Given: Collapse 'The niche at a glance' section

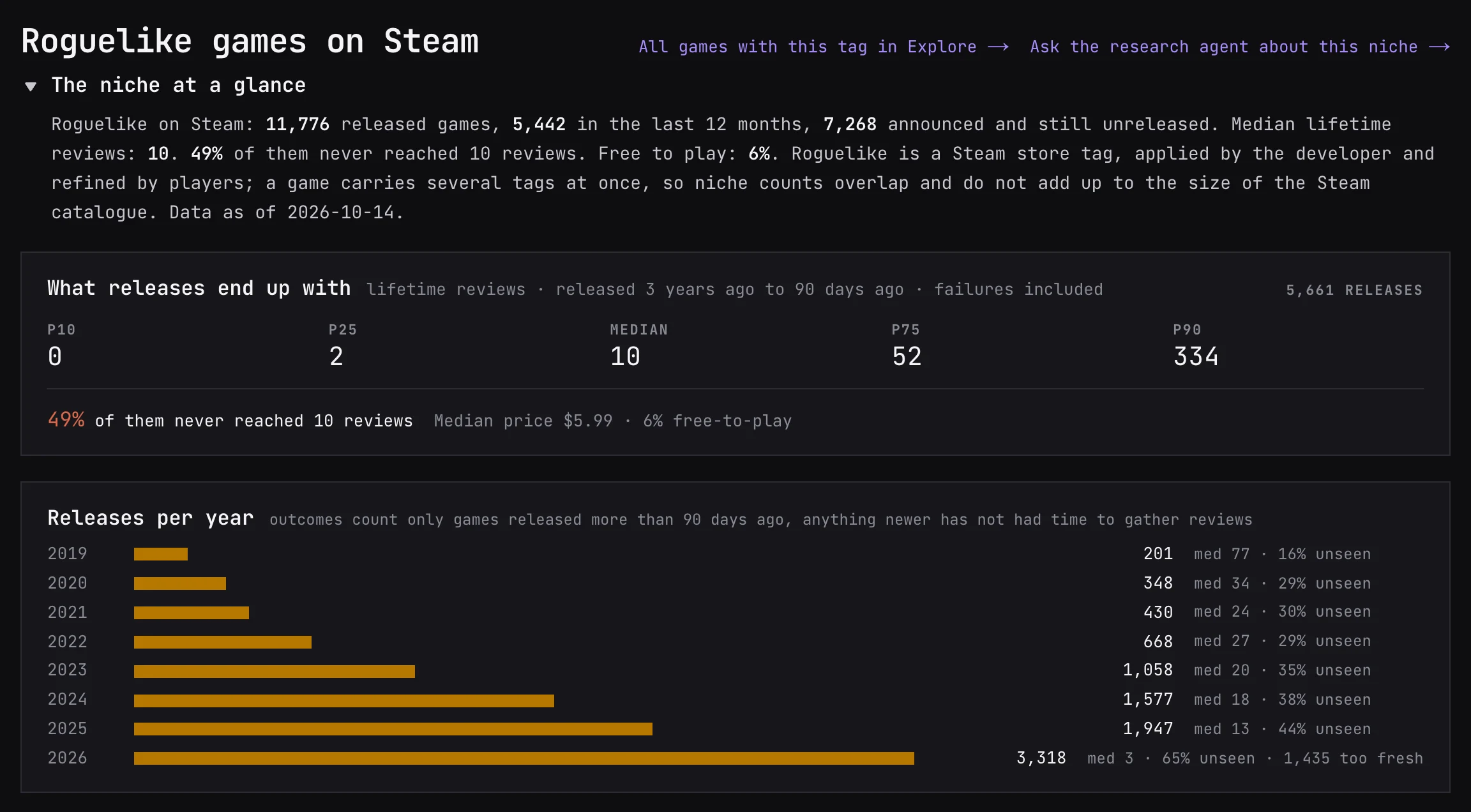Looking at the screenshot, I should pos(30,86).
